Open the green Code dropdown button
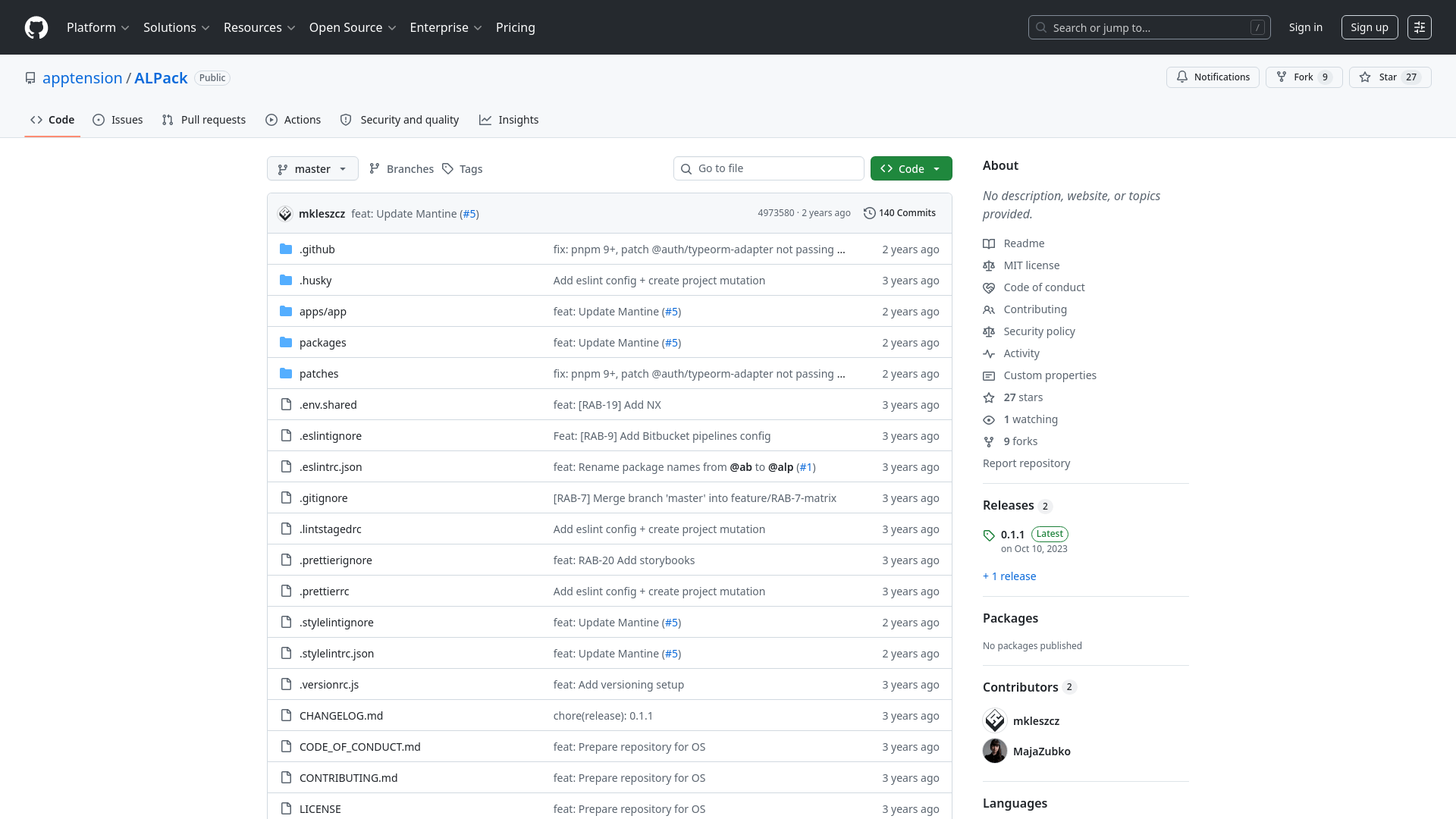The height and width of the screenshot is (819, 1456). click(911, 168)
